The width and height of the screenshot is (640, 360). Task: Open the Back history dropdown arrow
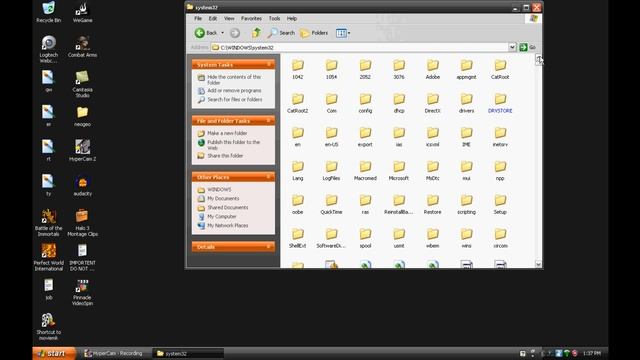pos(222,33)
